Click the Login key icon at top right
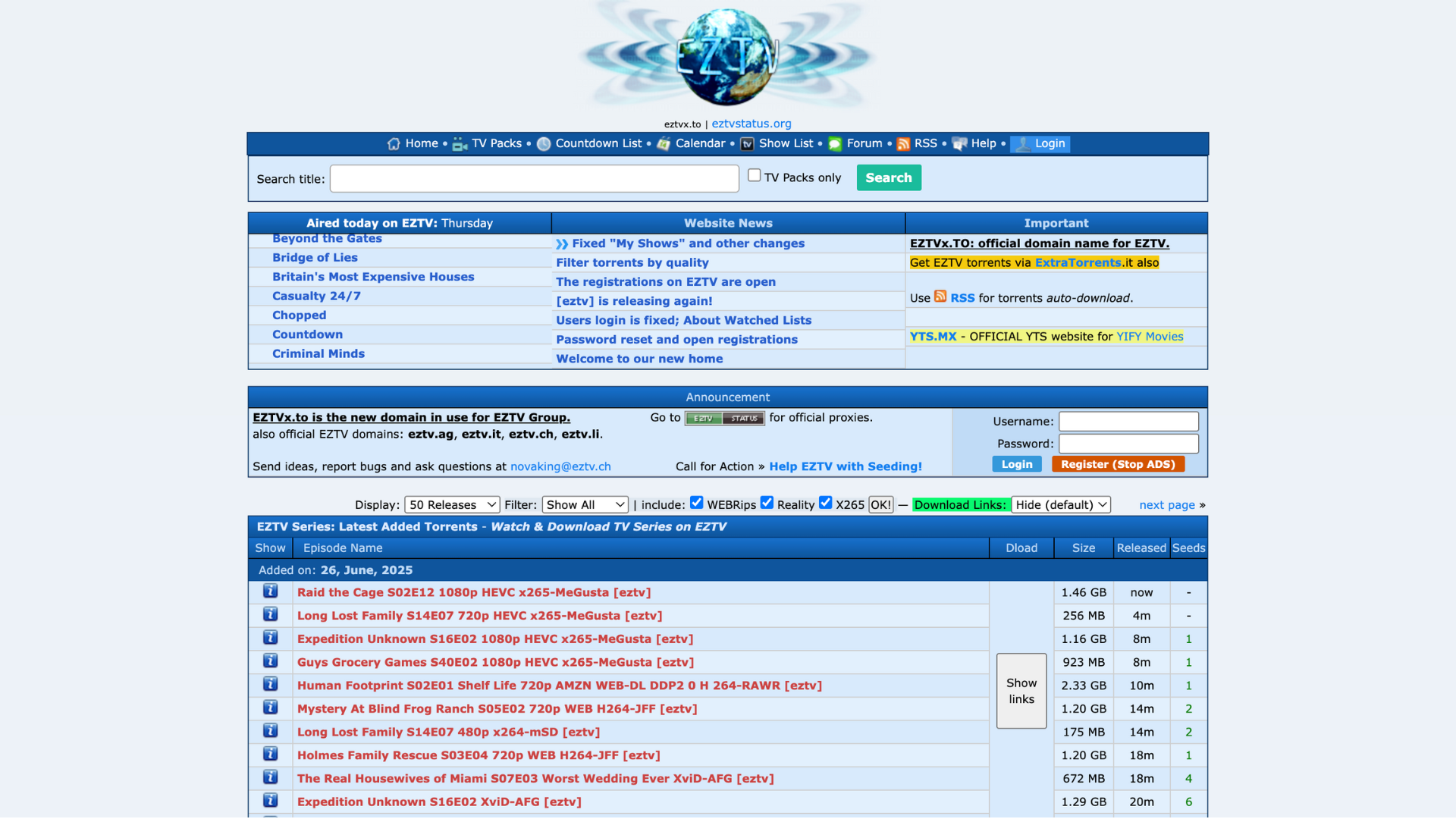 pyautogui.click(x=1023, y=144)
